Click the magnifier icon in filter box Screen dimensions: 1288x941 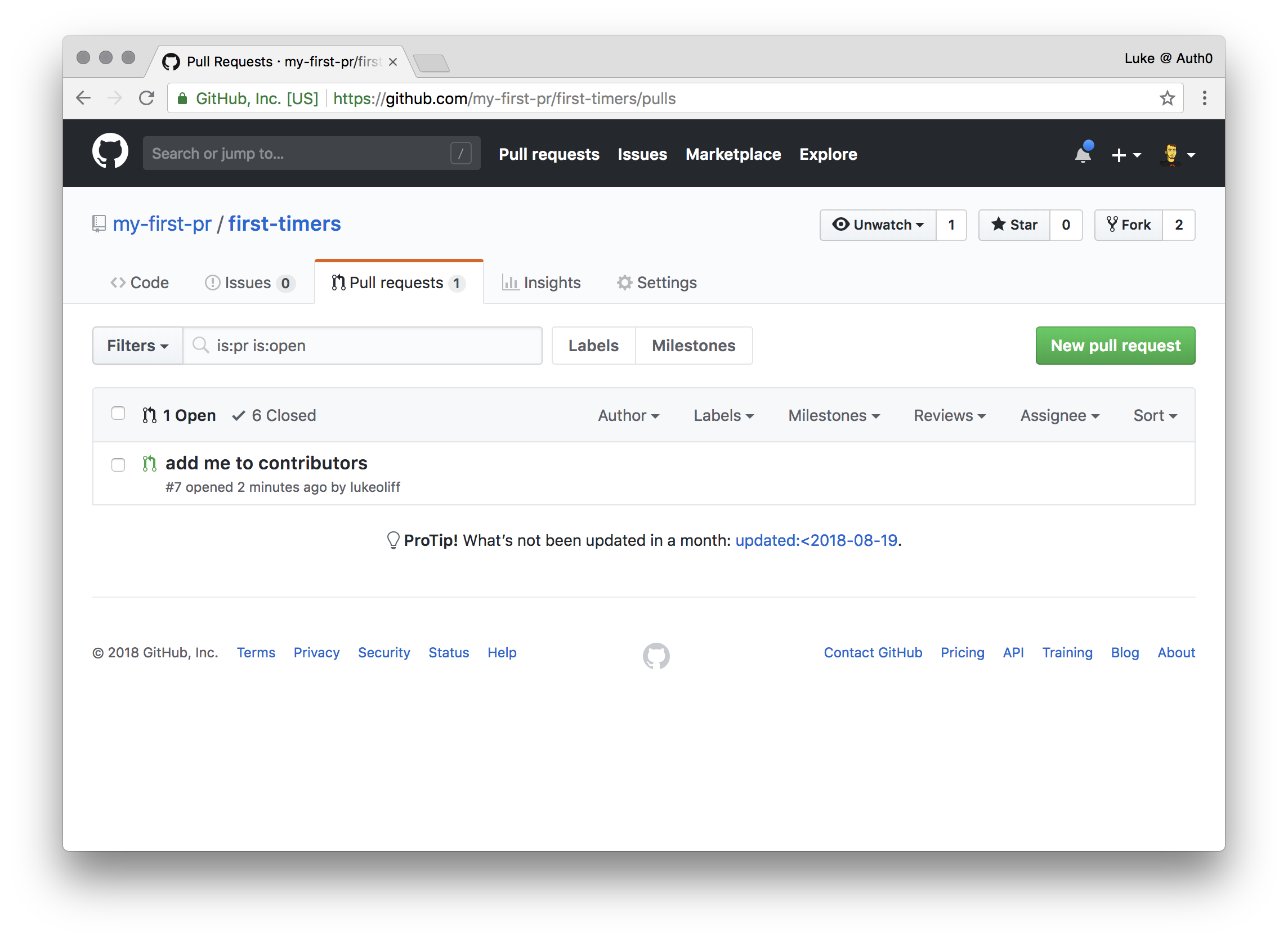[x=200, y=345]
